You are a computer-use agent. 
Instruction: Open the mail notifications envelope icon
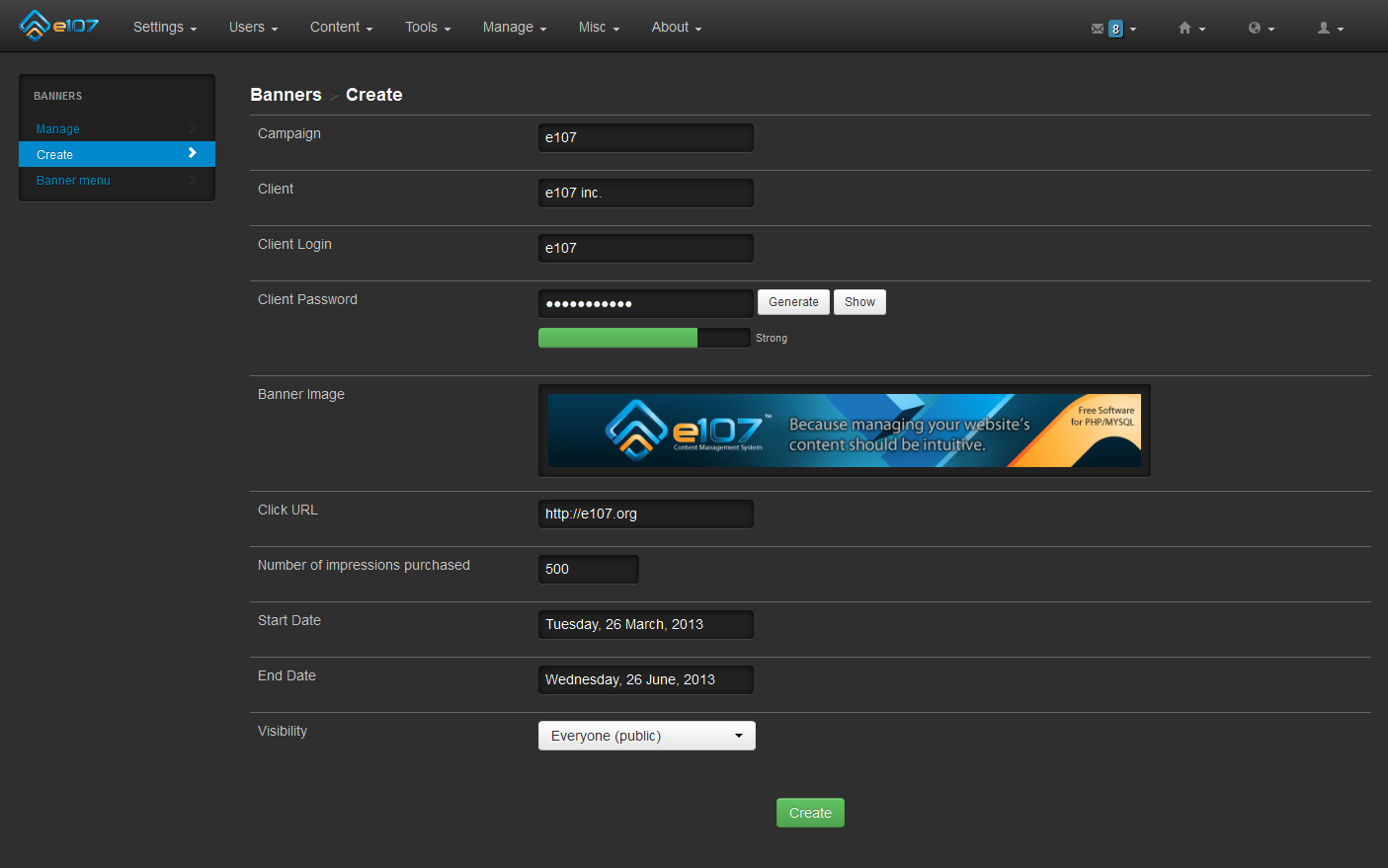click(1097, 29)
